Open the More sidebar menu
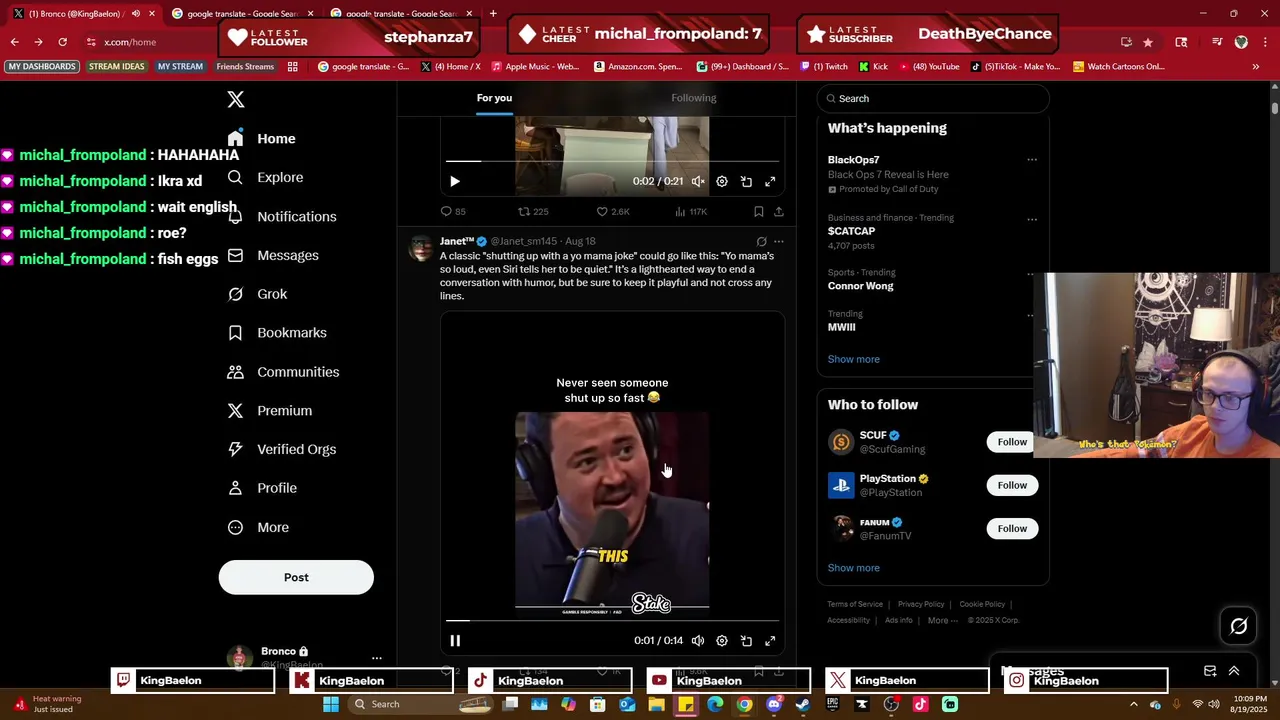Image resolution: width=1280 pixels, height=720 pixels. click(258, 527)
